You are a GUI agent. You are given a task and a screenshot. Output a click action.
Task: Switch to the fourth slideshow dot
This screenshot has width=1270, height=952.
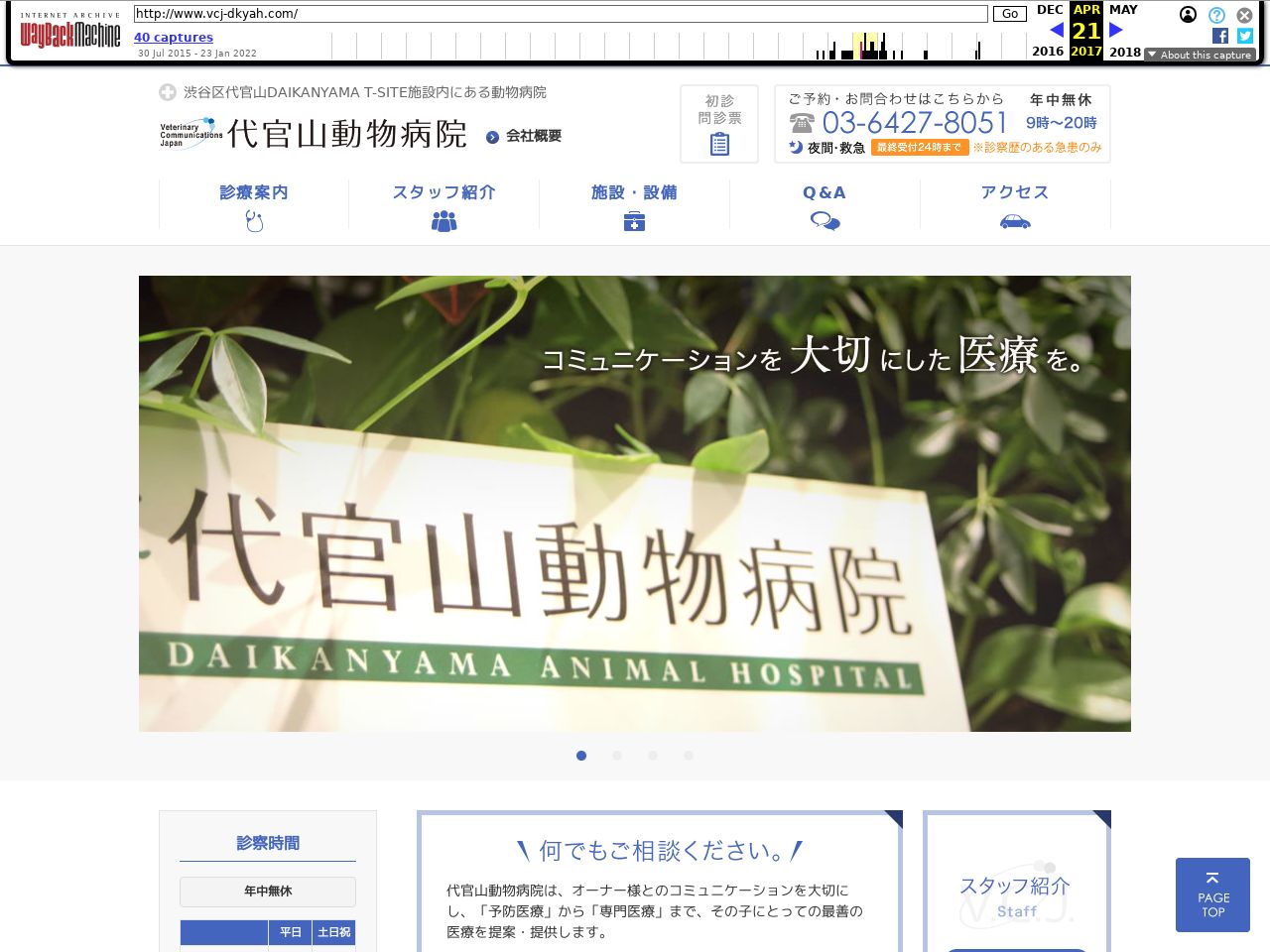click(x=689, y=756)
